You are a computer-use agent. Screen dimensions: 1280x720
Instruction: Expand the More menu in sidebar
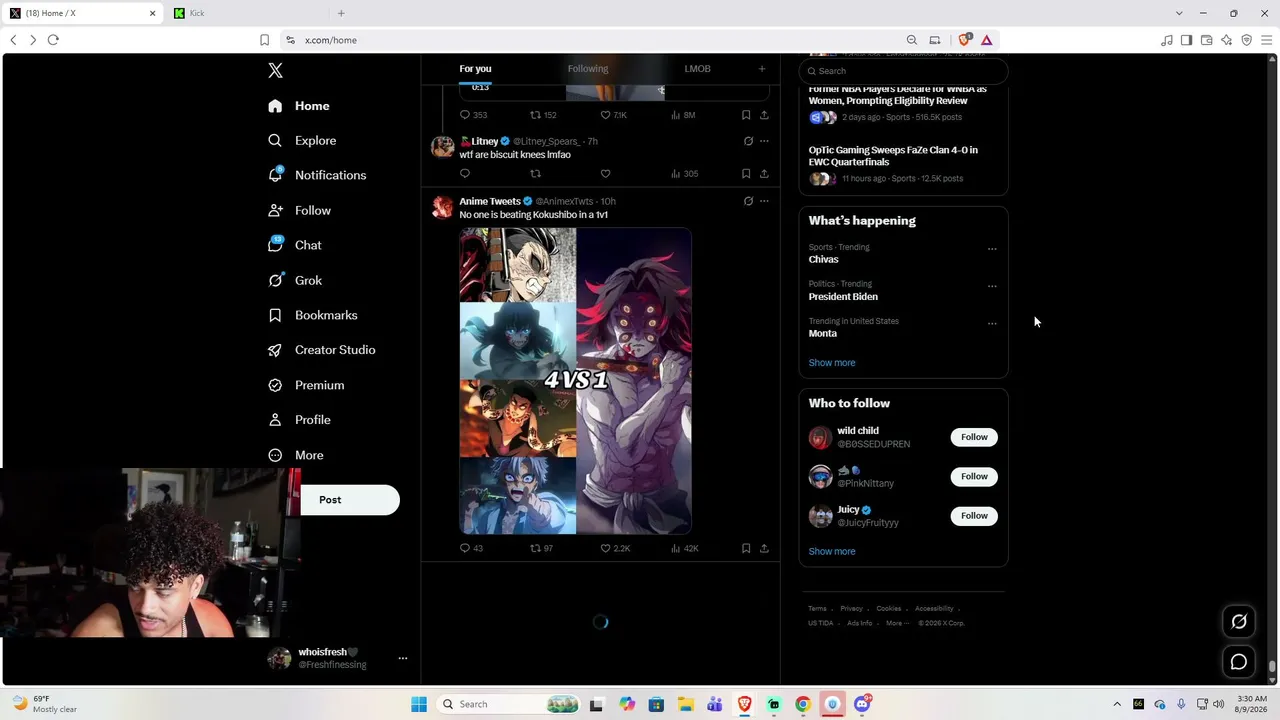click(296, 455)
